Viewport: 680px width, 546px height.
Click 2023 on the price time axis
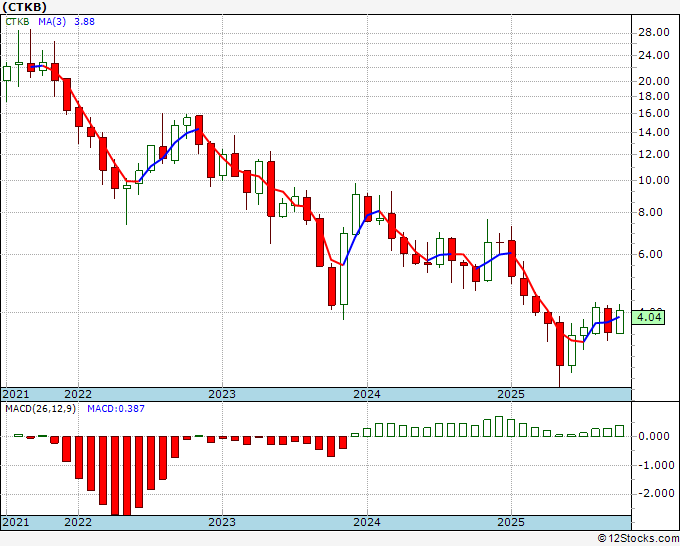tap(222, 394)
